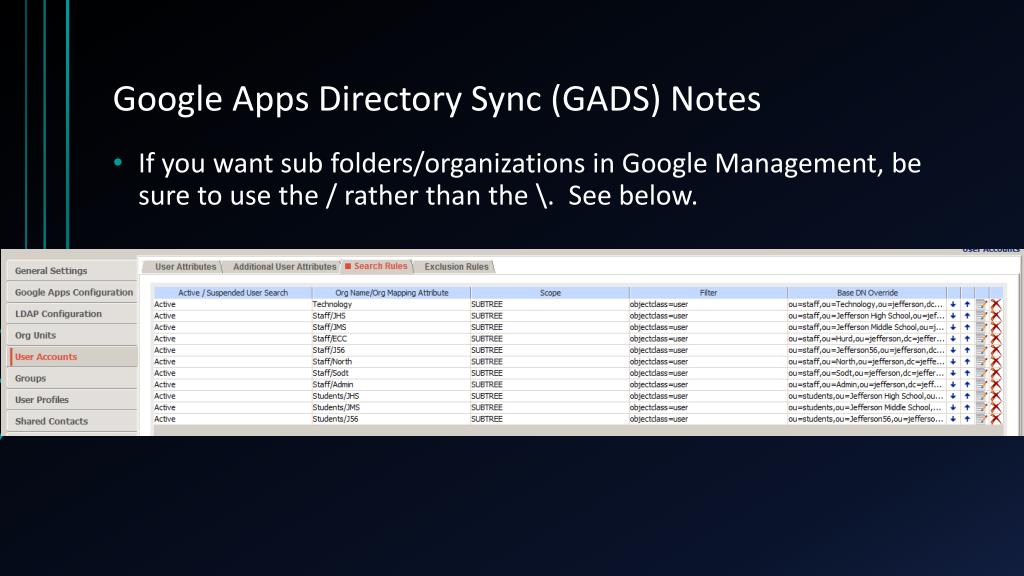
Task: Move the Staff/Sodt rule down
Action: 953,373
